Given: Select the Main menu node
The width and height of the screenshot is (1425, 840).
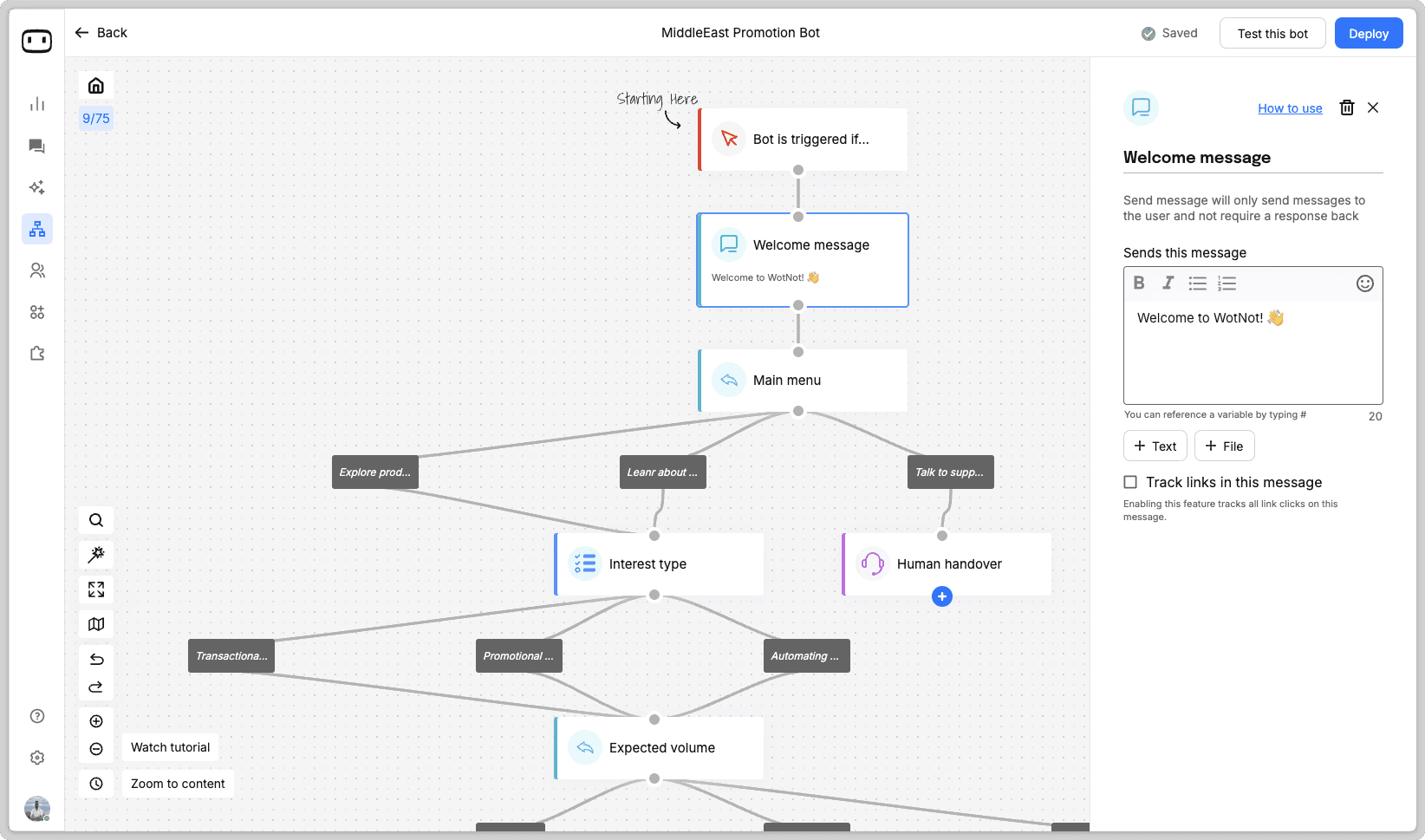Looking at the screenshot, I should (x=803, y=381).
